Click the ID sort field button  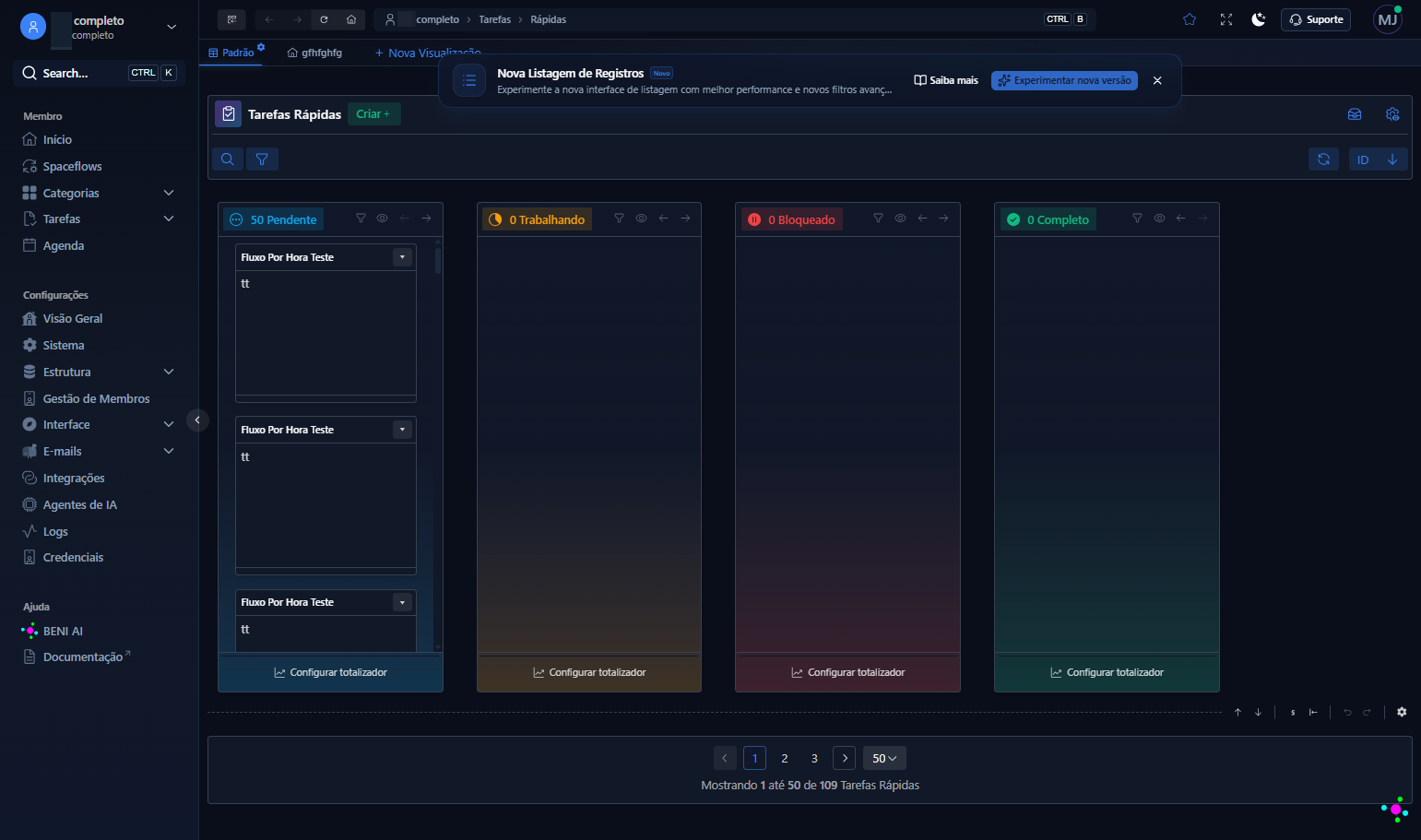pos(1363,160)
